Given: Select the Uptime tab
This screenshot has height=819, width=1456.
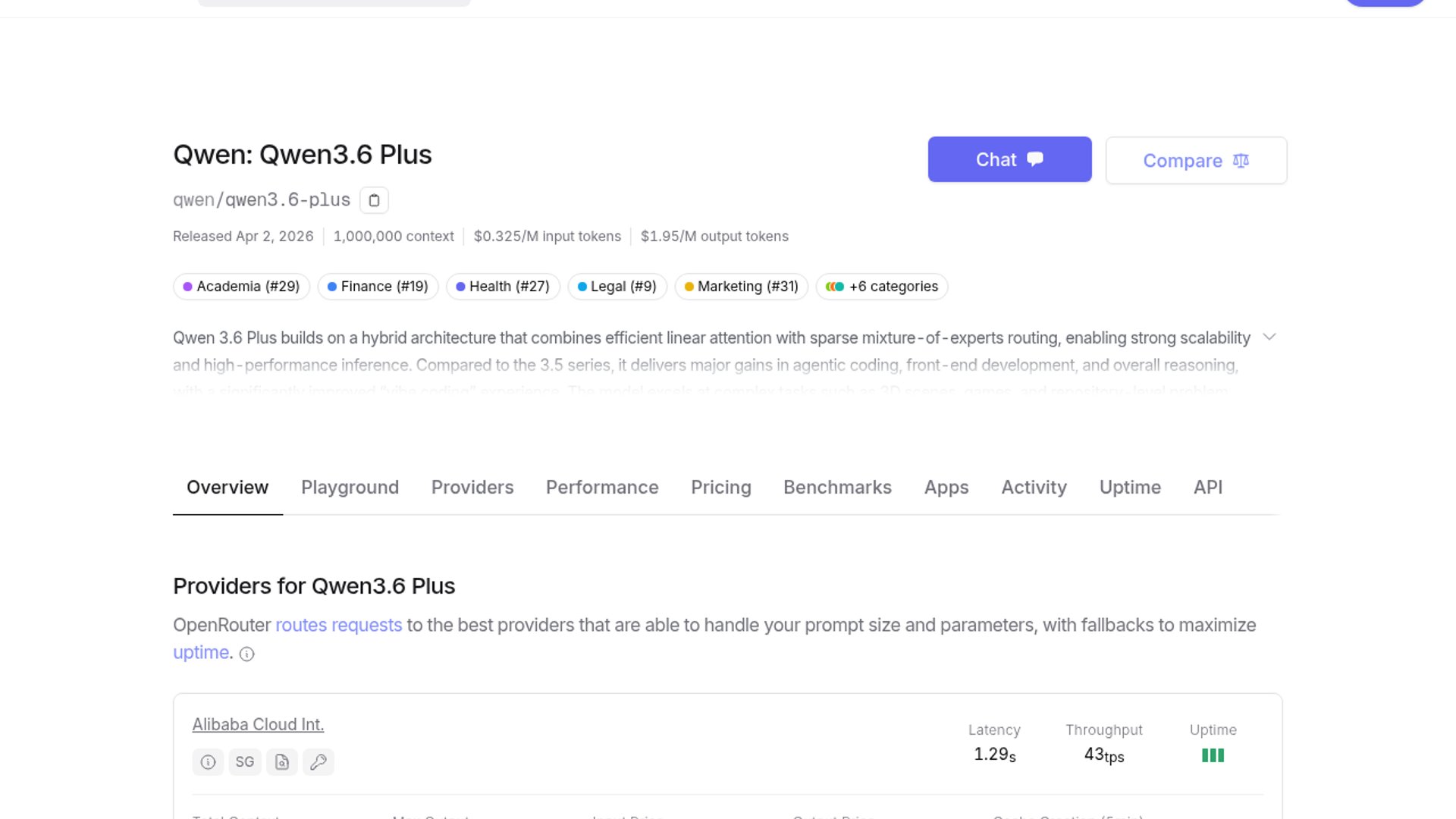Looking at the screenshot, I should (x=1130, y=488).
